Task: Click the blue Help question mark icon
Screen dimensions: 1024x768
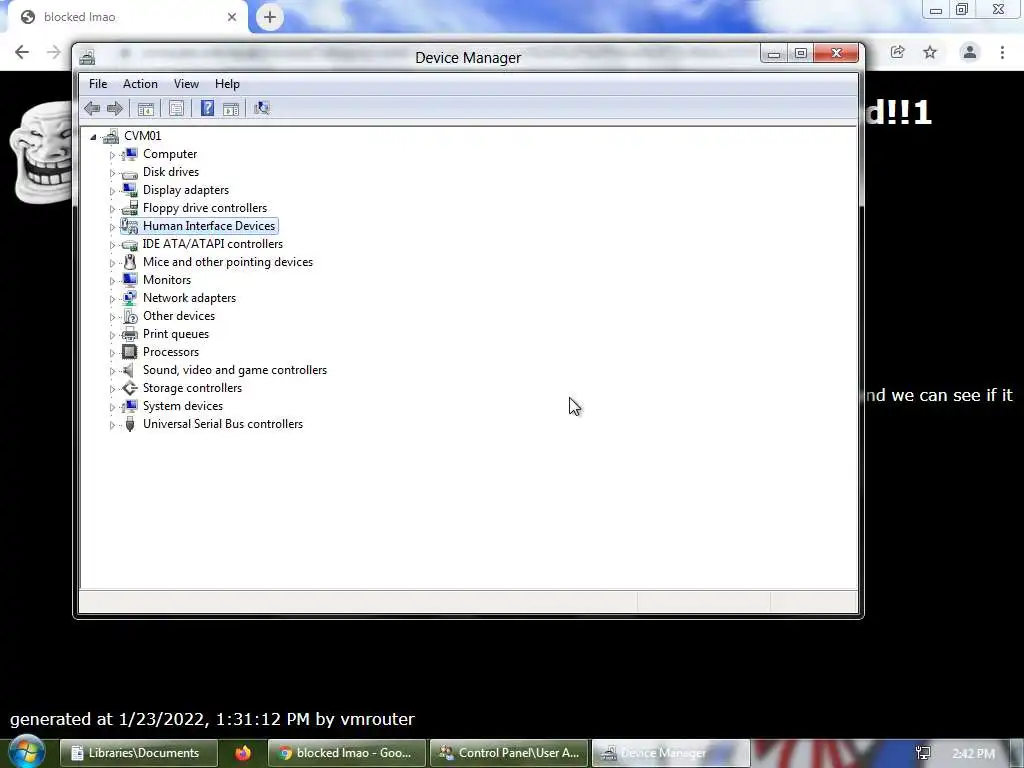Action: (207, 108)
